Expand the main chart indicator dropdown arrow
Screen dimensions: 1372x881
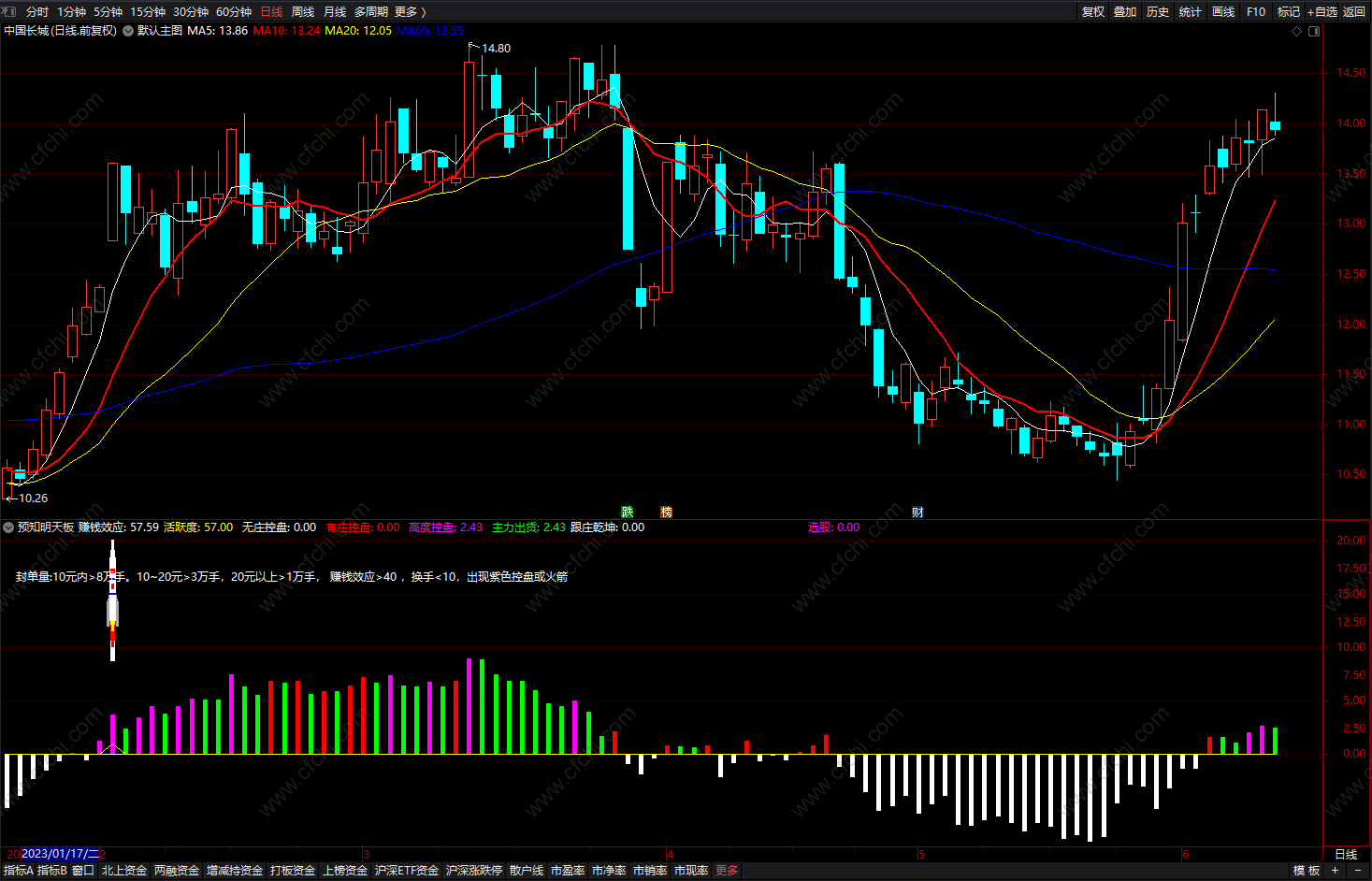pyautogui.click(x=128, y=31)
